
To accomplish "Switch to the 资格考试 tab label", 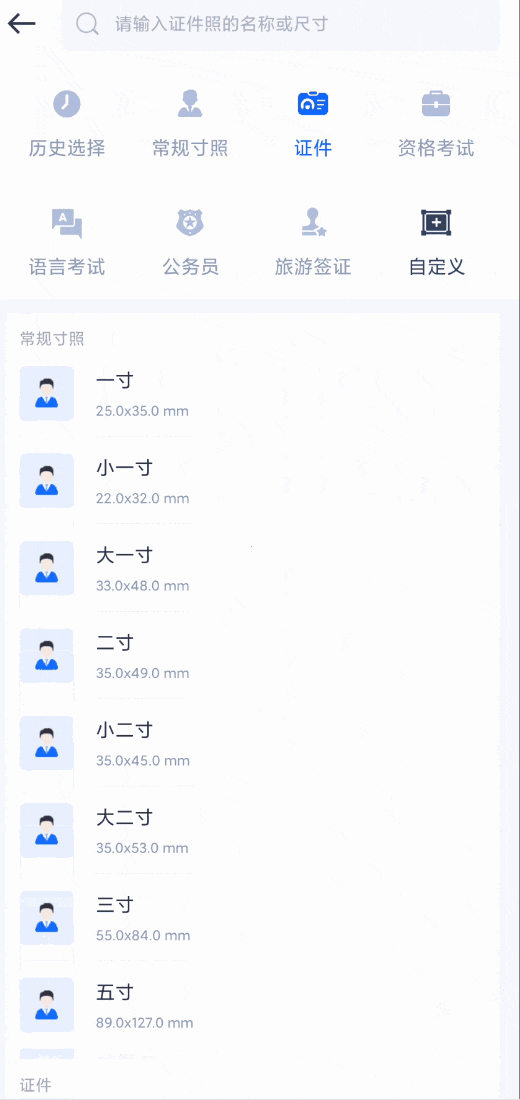I will pyautogui.click(x=436, y=148).
